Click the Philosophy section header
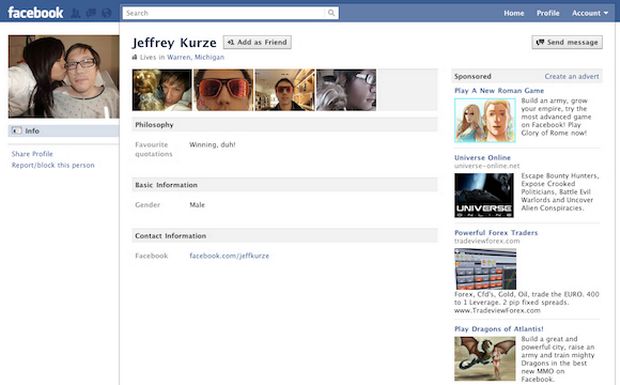 [285, 125]
